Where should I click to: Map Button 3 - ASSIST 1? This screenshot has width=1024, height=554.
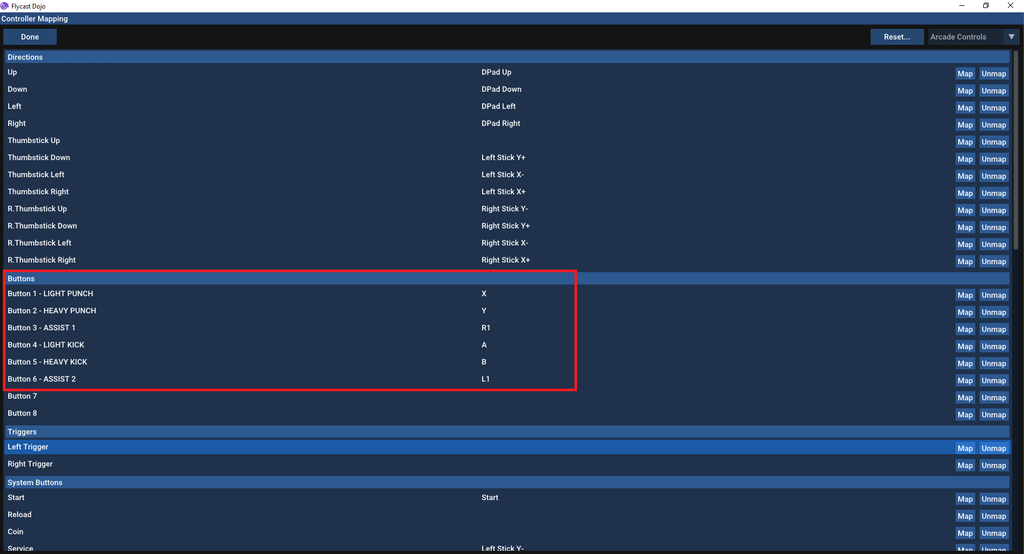[x=964, y=329]
